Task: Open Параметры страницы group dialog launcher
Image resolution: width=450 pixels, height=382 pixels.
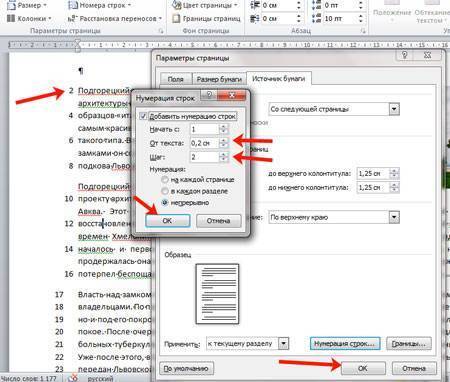Action: pos(161,31)
